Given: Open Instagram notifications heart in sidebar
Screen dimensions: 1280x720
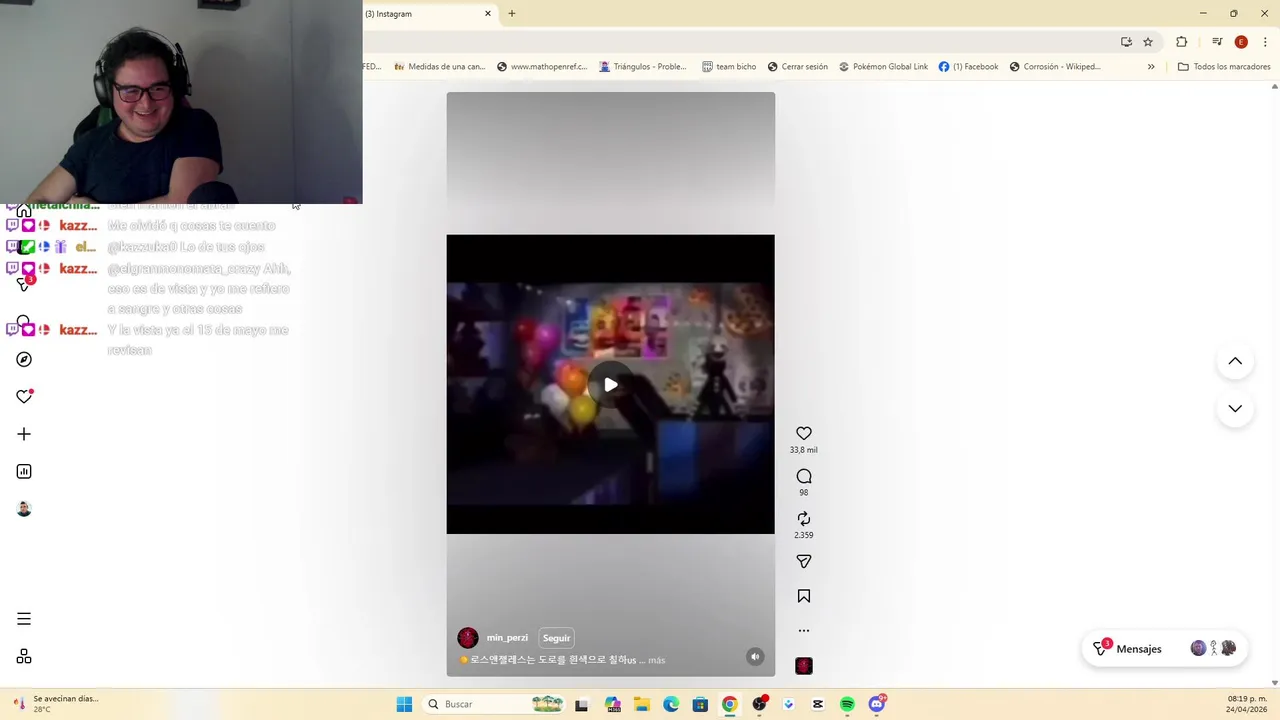Looking at the screenshot, I should point(24,397).
